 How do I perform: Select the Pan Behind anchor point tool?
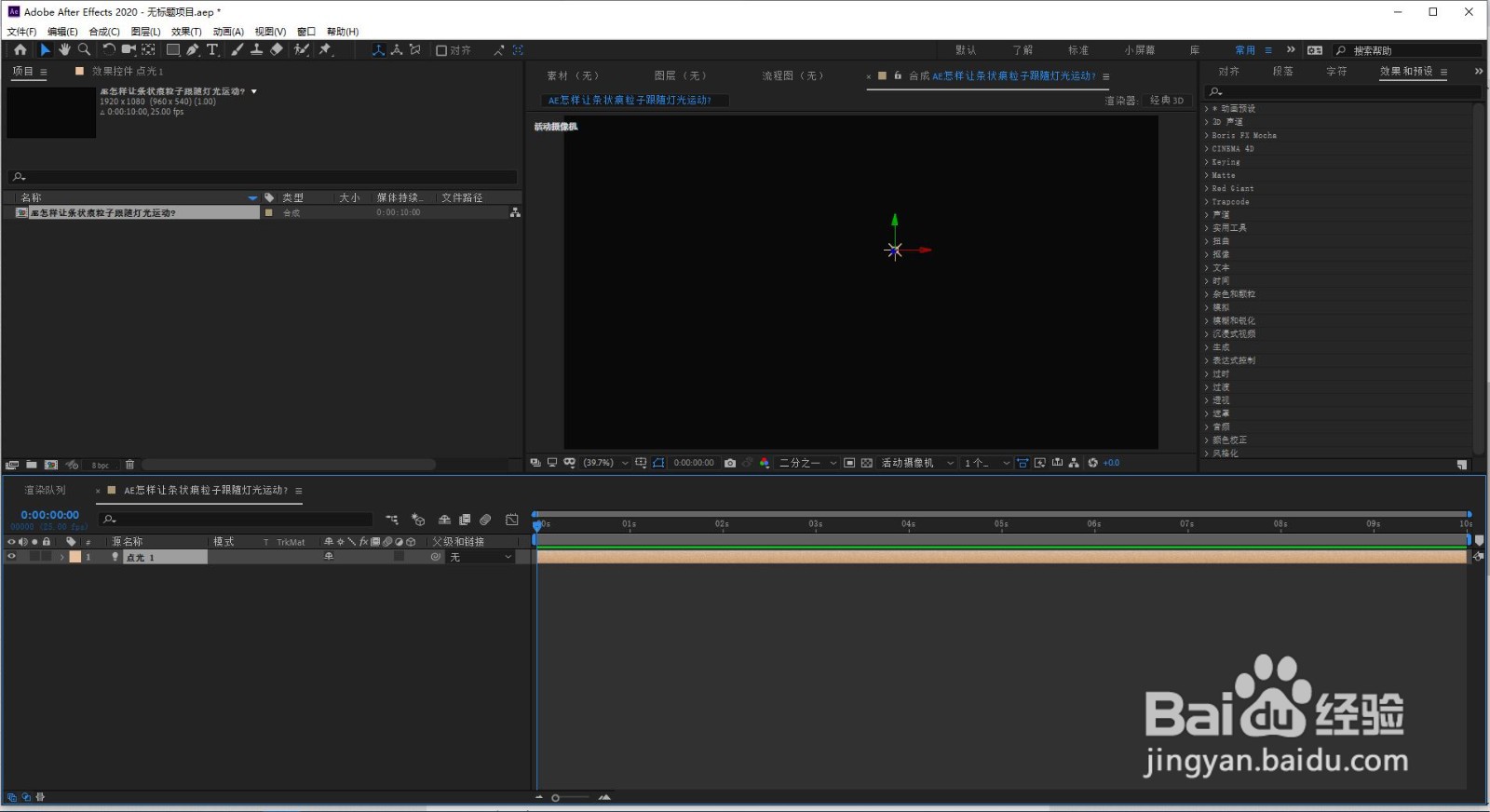coord(148,49)
